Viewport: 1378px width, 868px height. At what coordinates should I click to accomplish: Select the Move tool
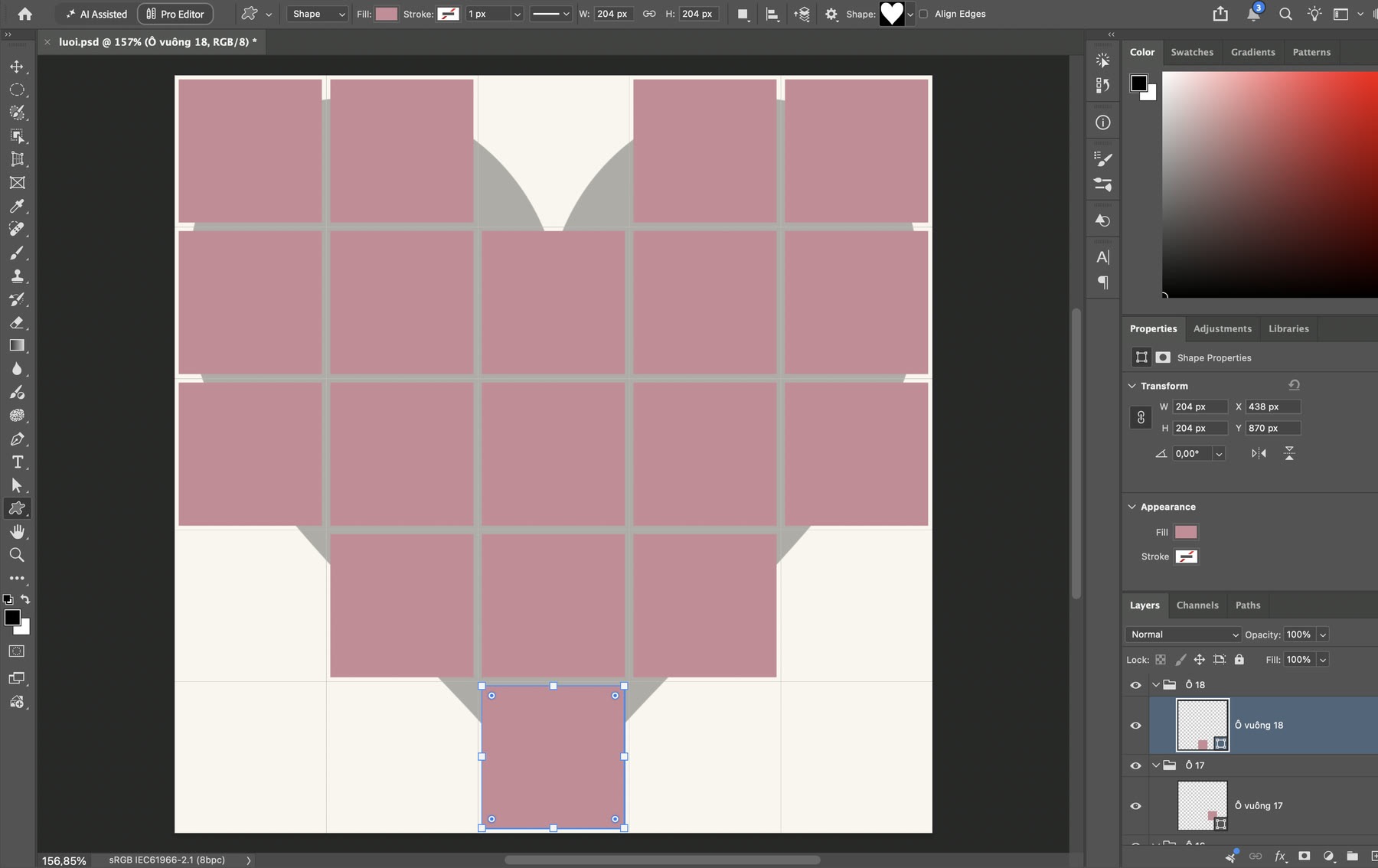pyautogui.click(x=17, y=67)
